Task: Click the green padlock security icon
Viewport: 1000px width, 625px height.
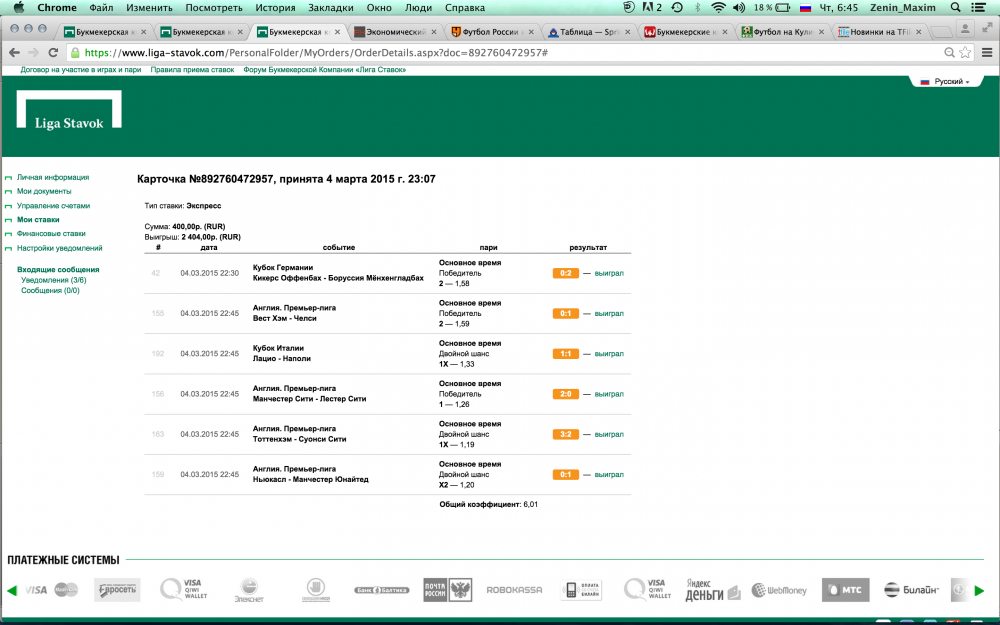Action: [75, 53]
